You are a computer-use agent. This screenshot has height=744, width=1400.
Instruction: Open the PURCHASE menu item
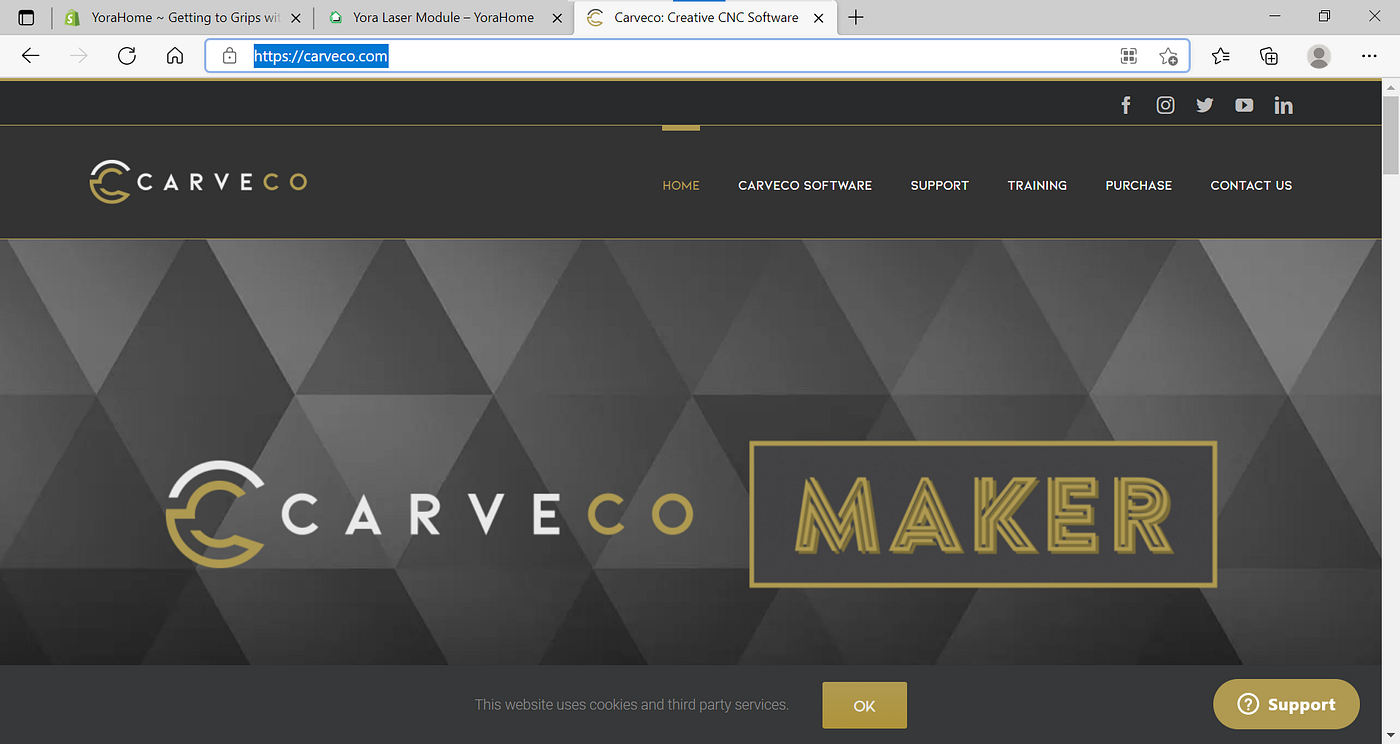pyautogui.click(x=1139, y=185)
